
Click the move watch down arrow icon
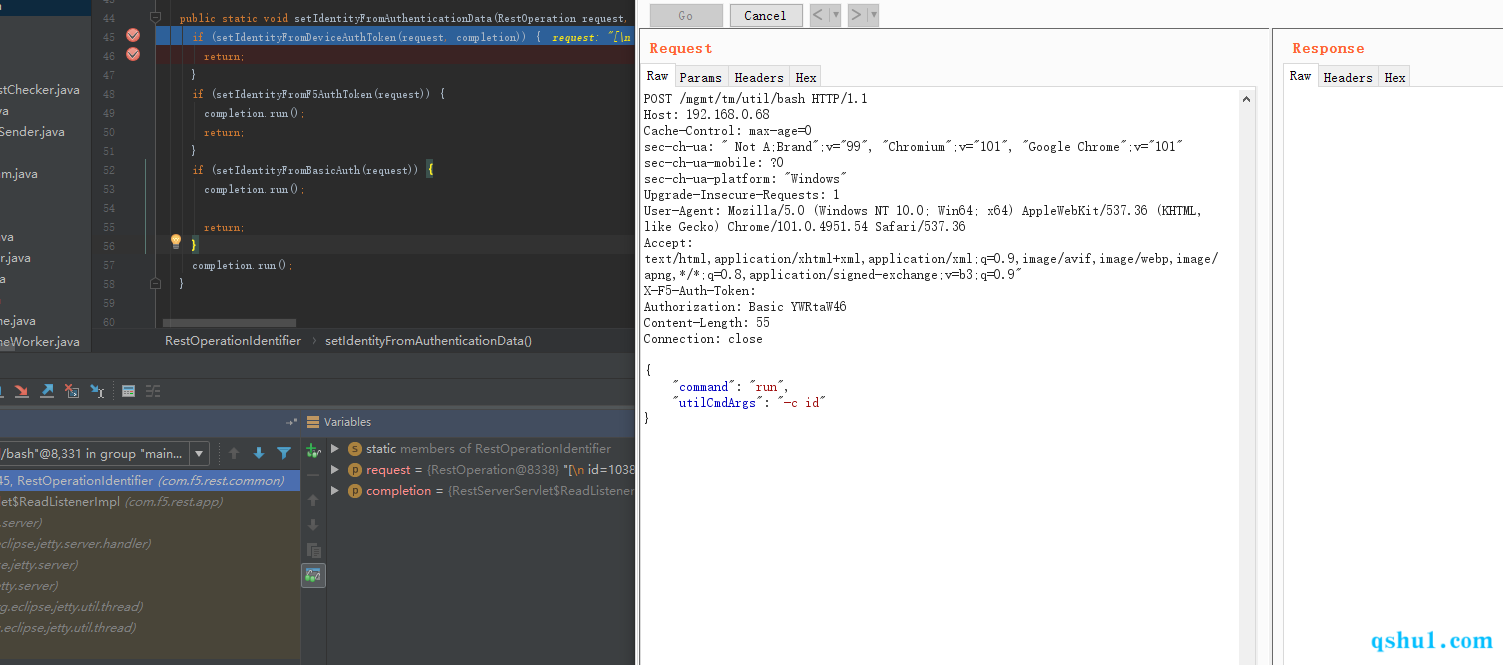(x=313, y=525)
